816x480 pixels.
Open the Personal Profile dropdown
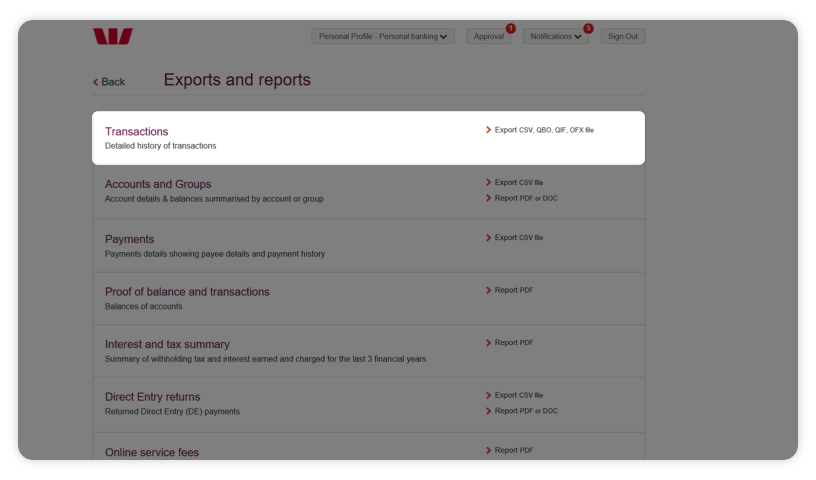[383, 36]
